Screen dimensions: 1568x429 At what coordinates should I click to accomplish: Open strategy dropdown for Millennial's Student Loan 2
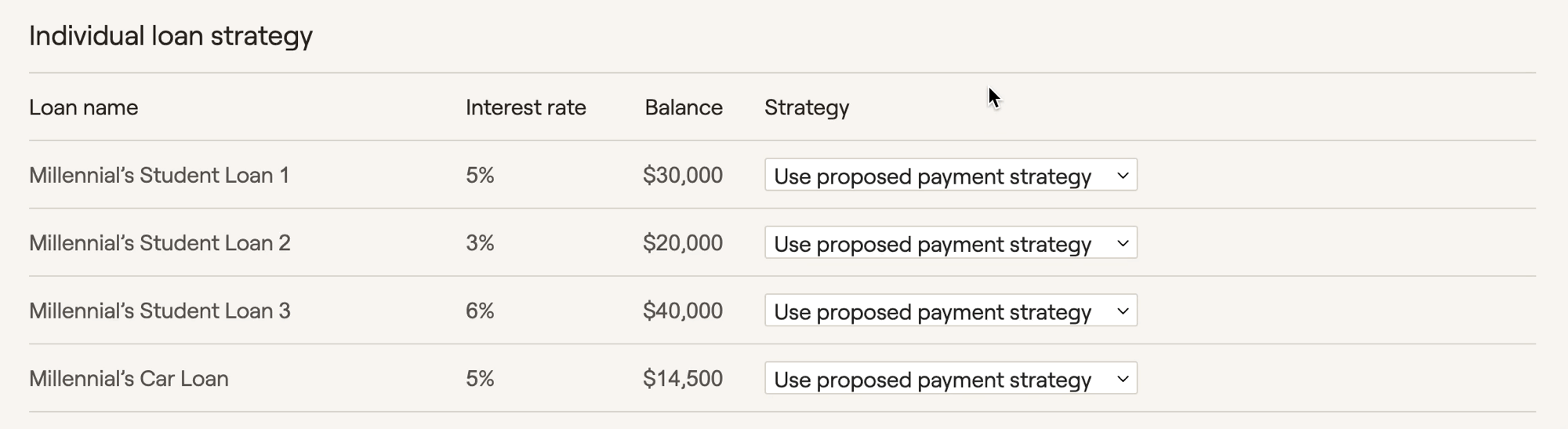(x=950, y=243)
